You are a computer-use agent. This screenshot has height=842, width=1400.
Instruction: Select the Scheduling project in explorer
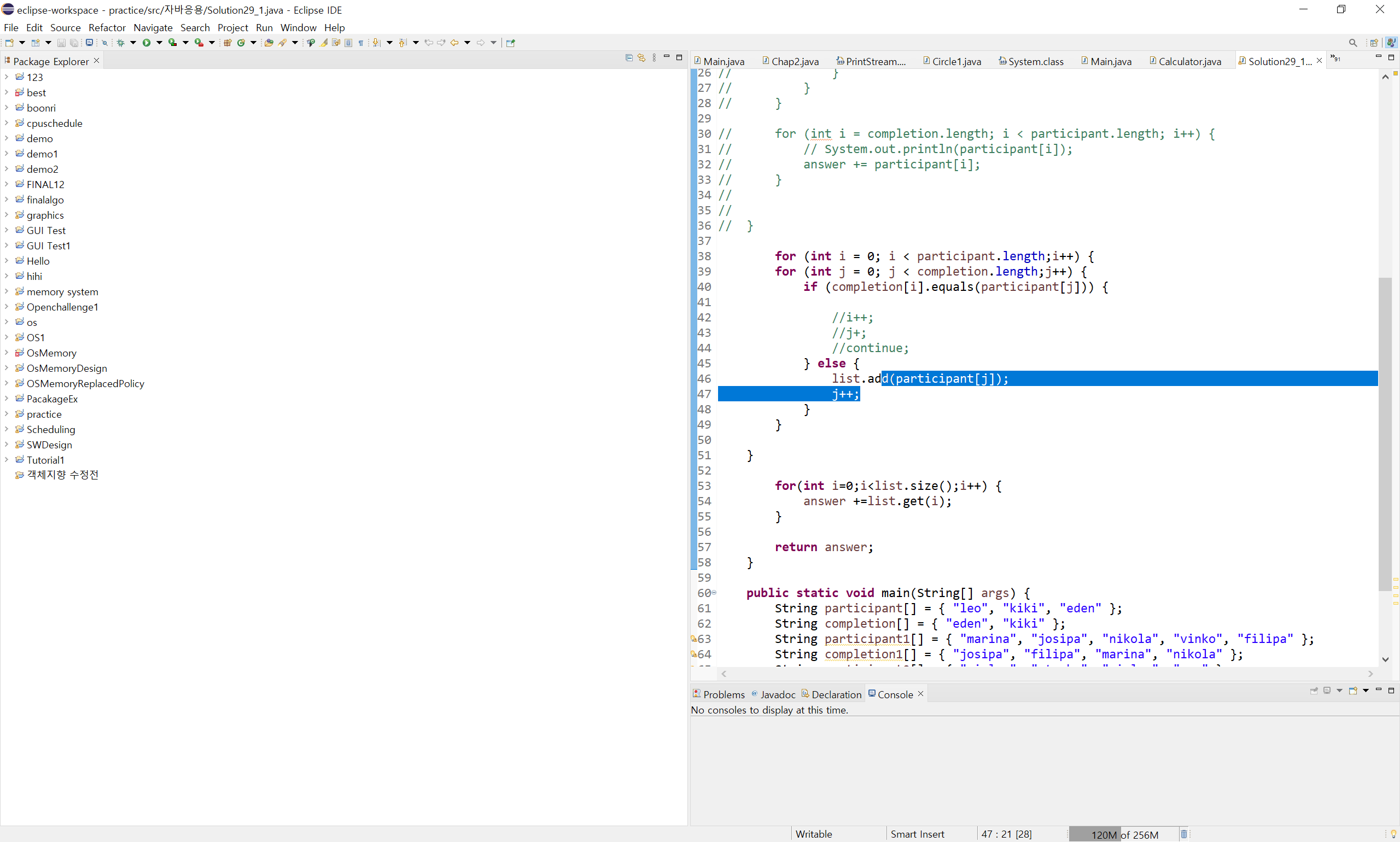pyautogui.click(x=50, y=430)
